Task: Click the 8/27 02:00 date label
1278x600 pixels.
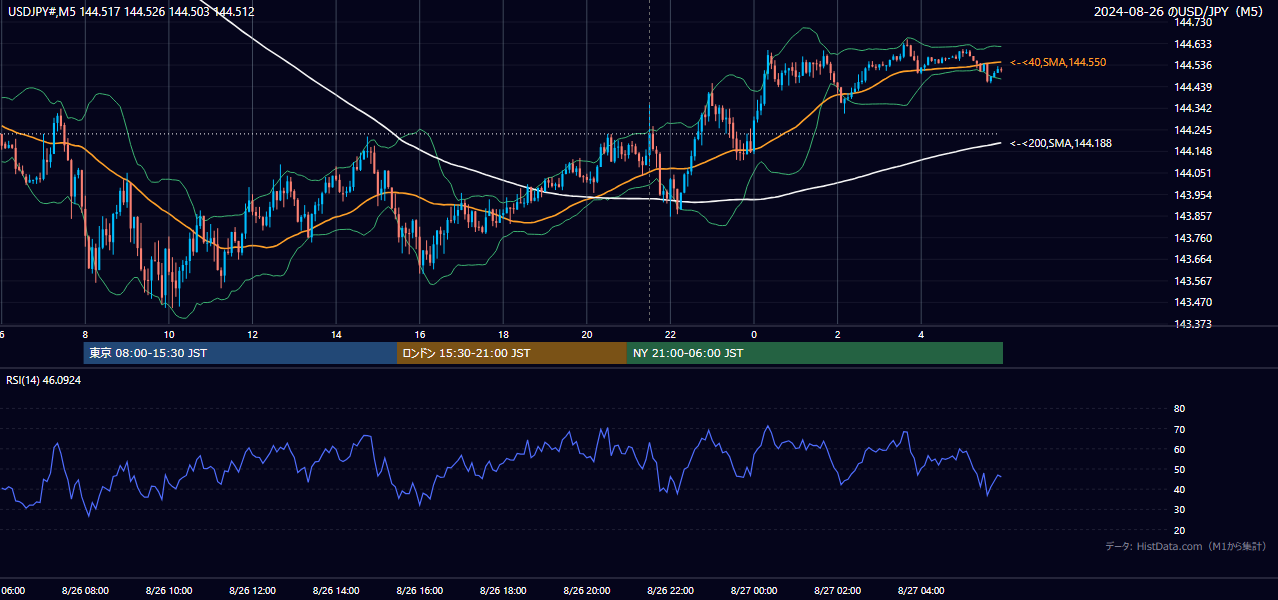Action: [837, 591]
